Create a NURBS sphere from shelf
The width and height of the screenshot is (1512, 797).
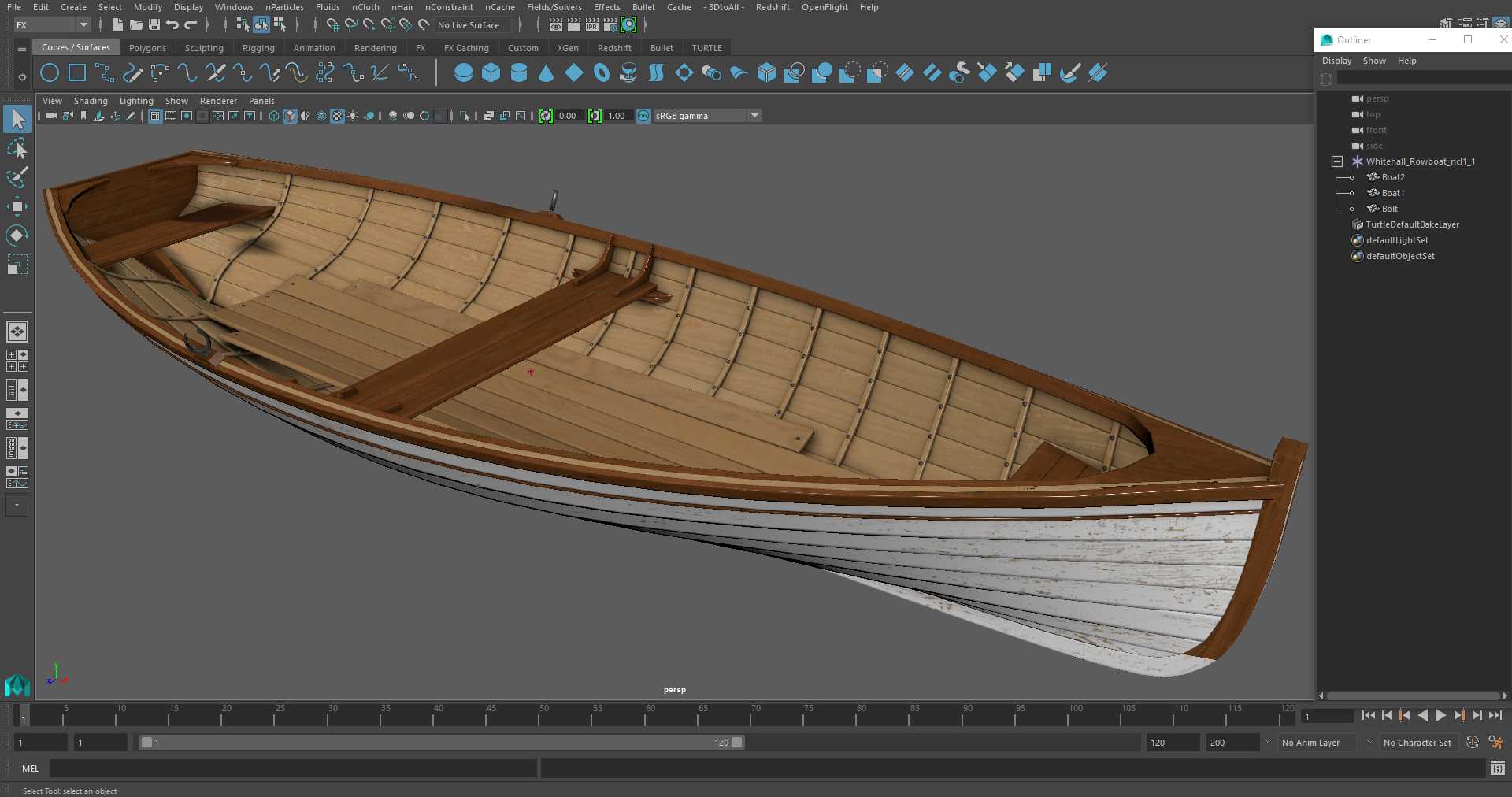point(464,73)
